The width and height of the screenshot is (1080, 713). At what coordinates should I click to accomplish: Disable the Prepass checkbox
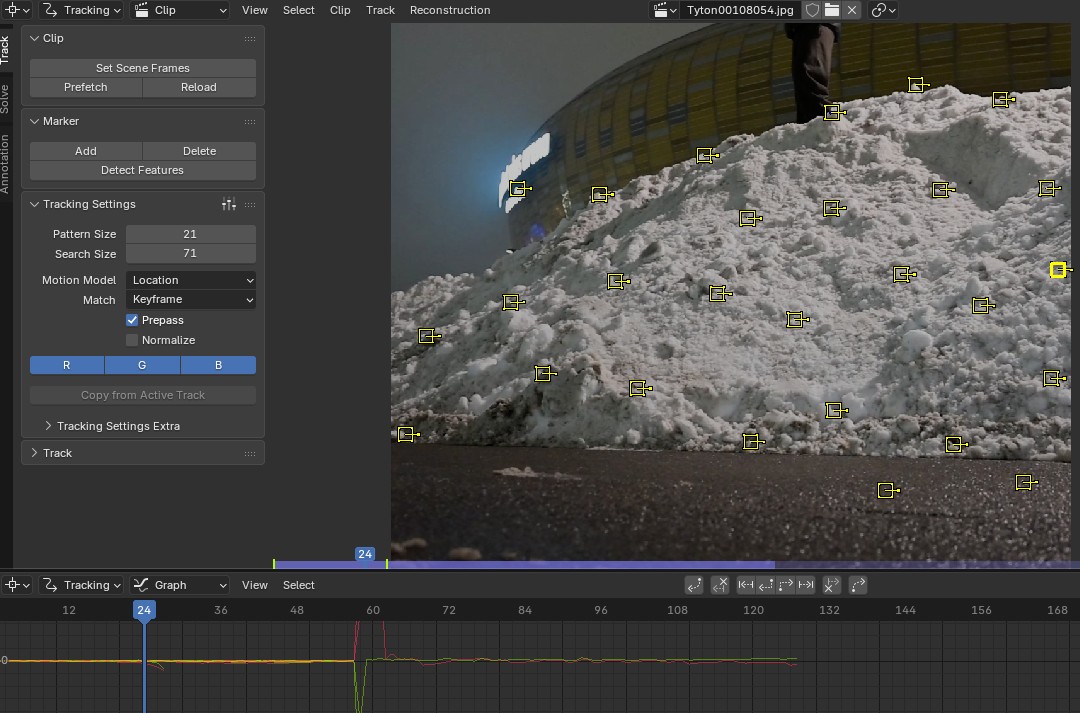coord(132,320)
